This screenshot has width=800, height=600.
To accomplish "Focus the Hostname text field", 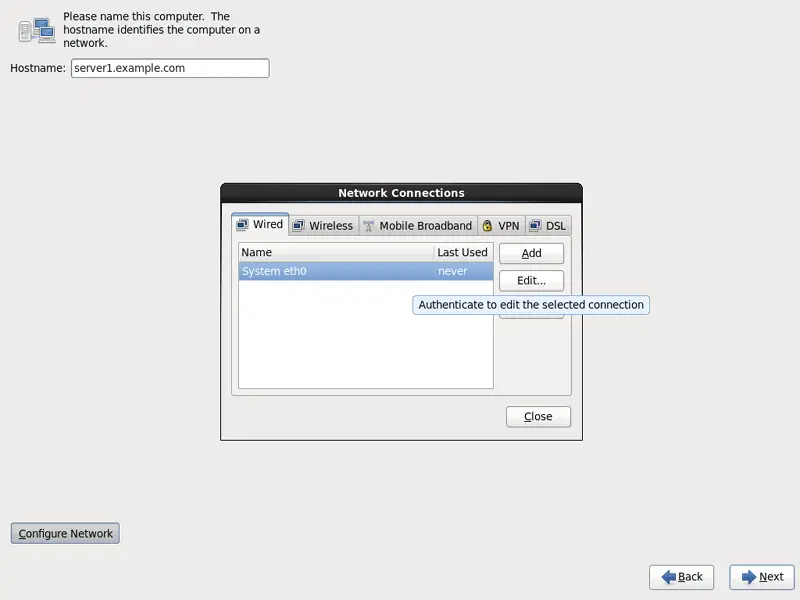I will [170, 68].
